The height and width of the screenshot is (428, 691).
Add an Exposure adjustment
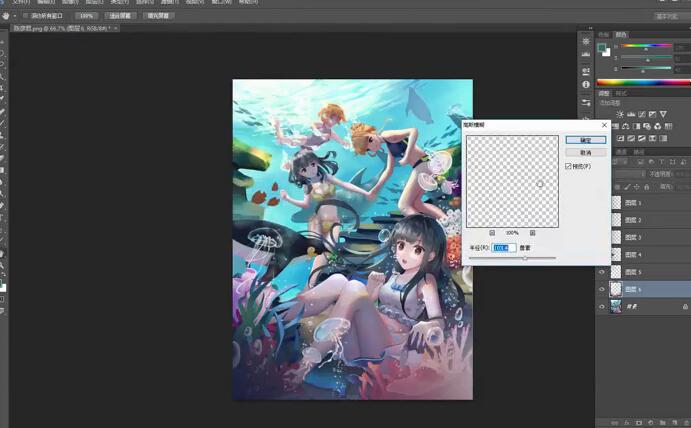click(x=653, y=114)
